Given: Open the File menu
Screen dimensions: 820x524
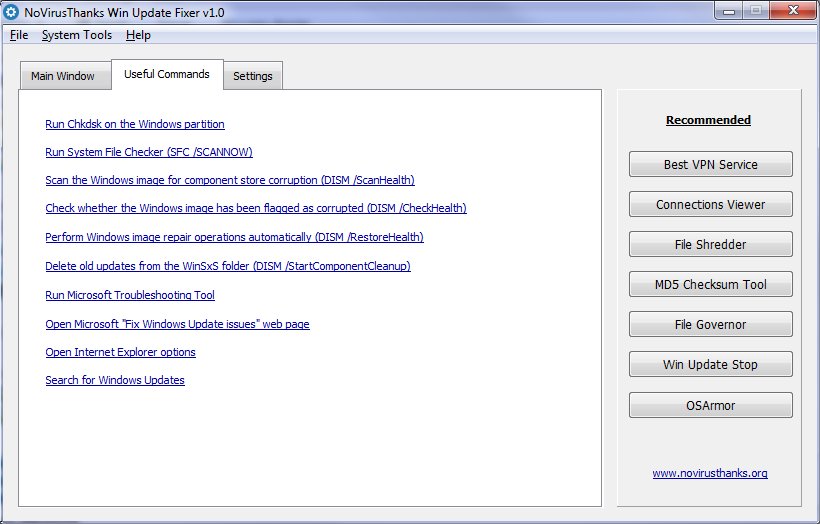Looking at the screenshot, I should 19,35.
